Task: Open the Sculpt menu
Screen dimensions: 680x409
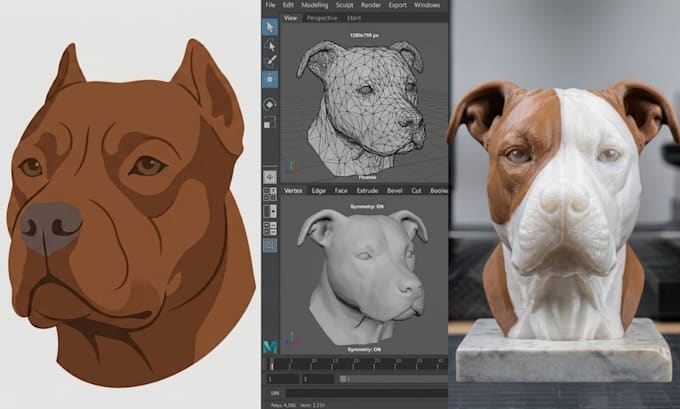Action: [x=344, y=5]
